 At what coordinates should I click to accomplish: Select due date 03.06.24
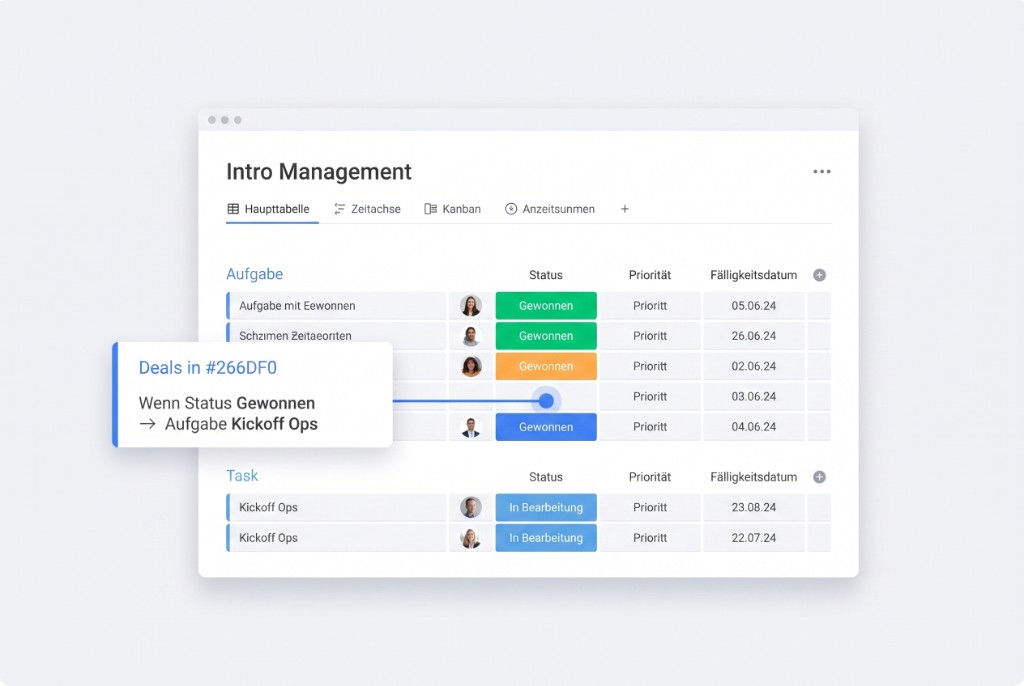754,397
